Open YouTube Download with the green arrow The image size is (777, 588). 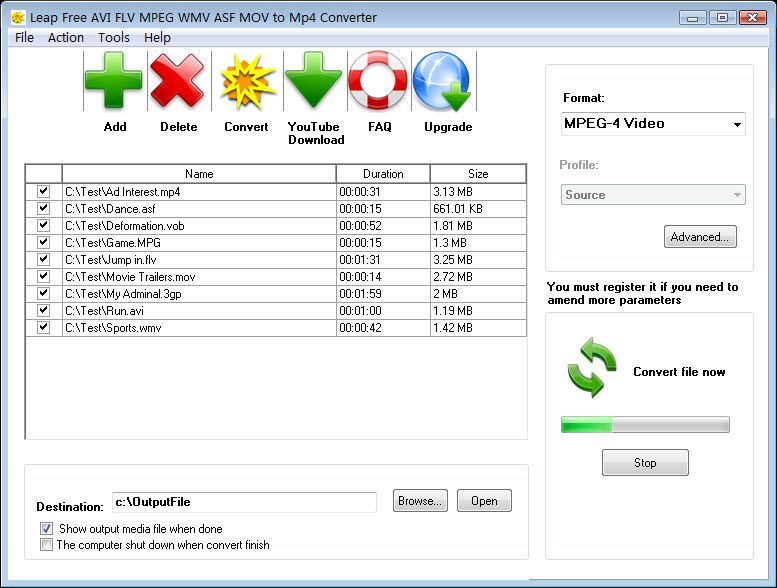[313, 80]
